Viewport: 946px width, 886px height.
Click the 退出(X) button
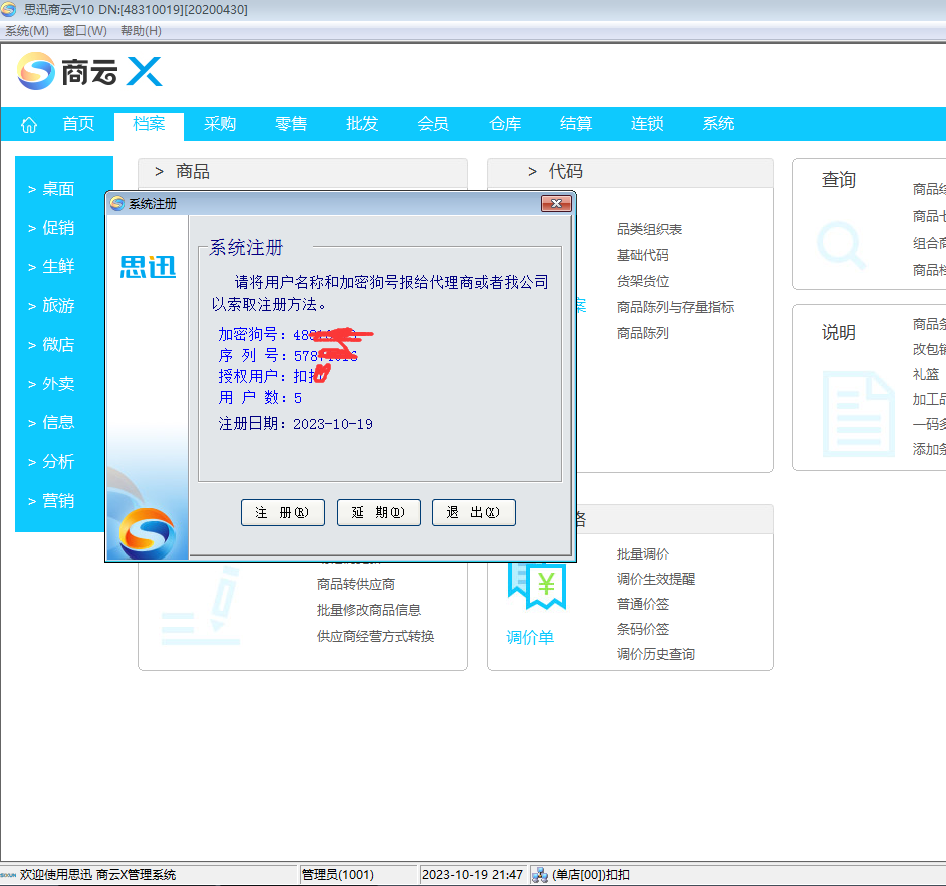point(474,513)
